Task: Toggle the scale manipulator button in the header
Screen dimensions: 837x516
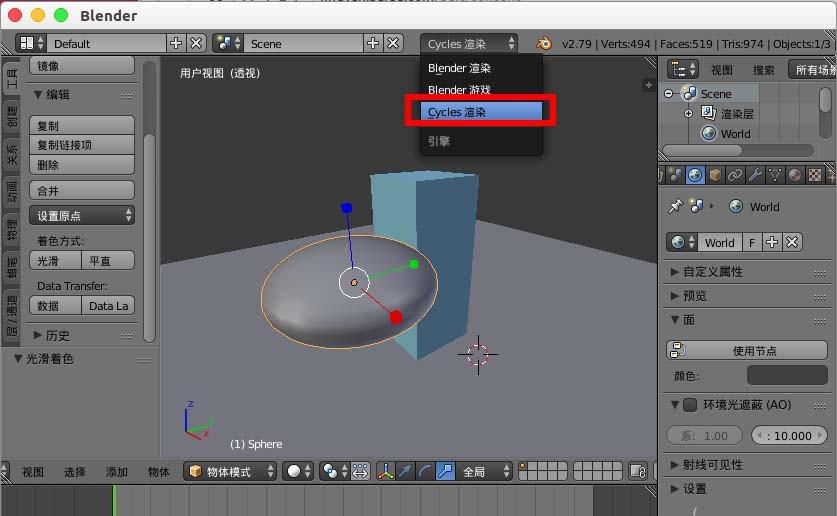Action: [x=445, y=471]
